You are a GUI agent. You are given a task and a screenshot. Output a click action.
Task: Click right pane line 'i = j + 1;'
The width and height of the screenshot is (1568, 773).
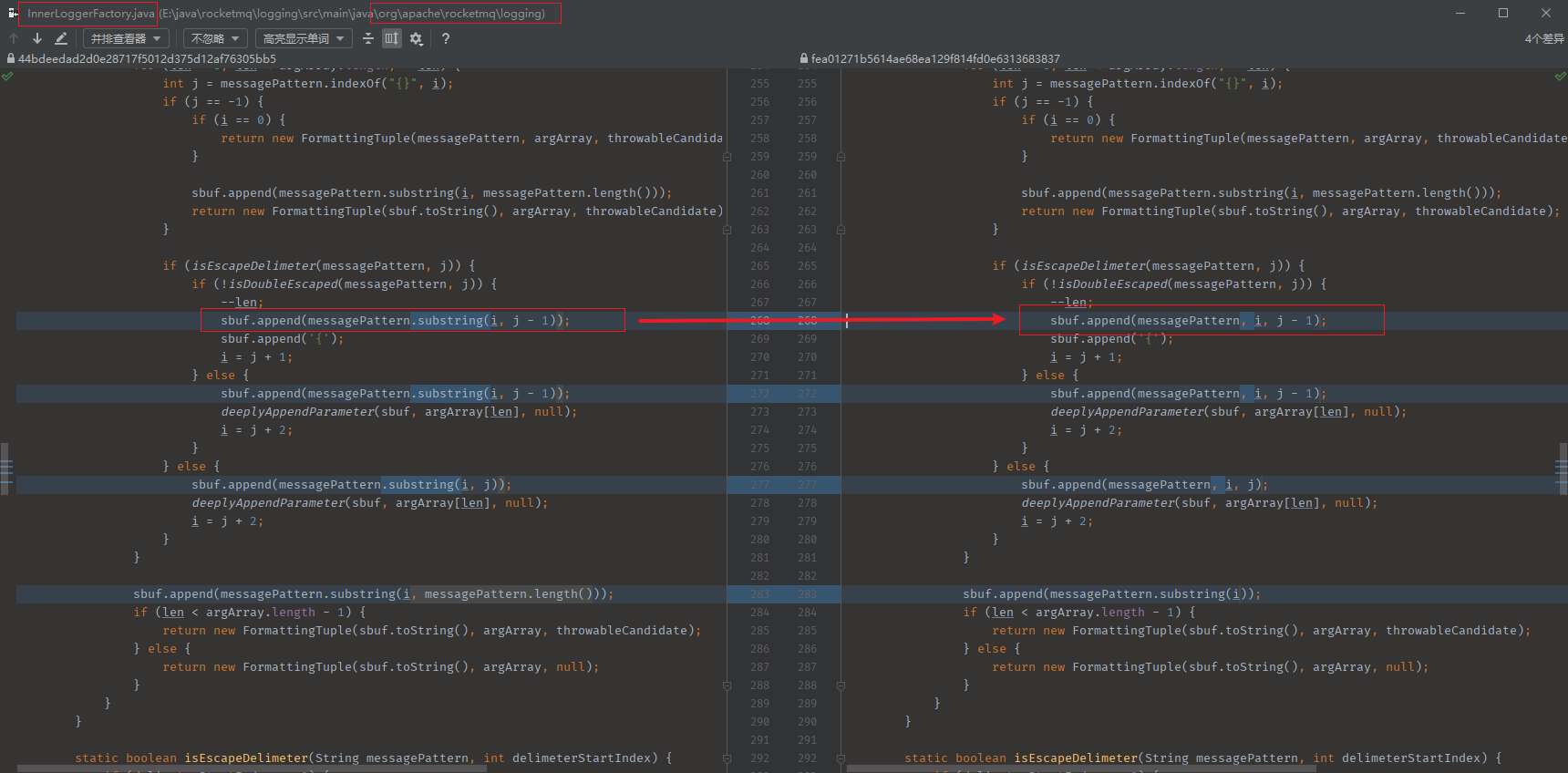click(x=1087, y=357)
